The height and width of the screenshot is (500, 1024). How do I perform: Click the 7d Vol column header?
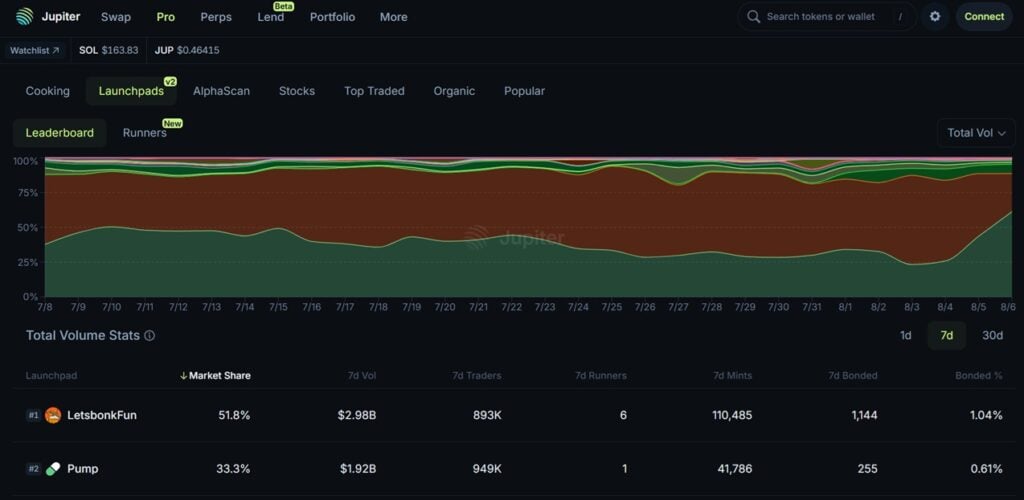[x=363, y=375]
